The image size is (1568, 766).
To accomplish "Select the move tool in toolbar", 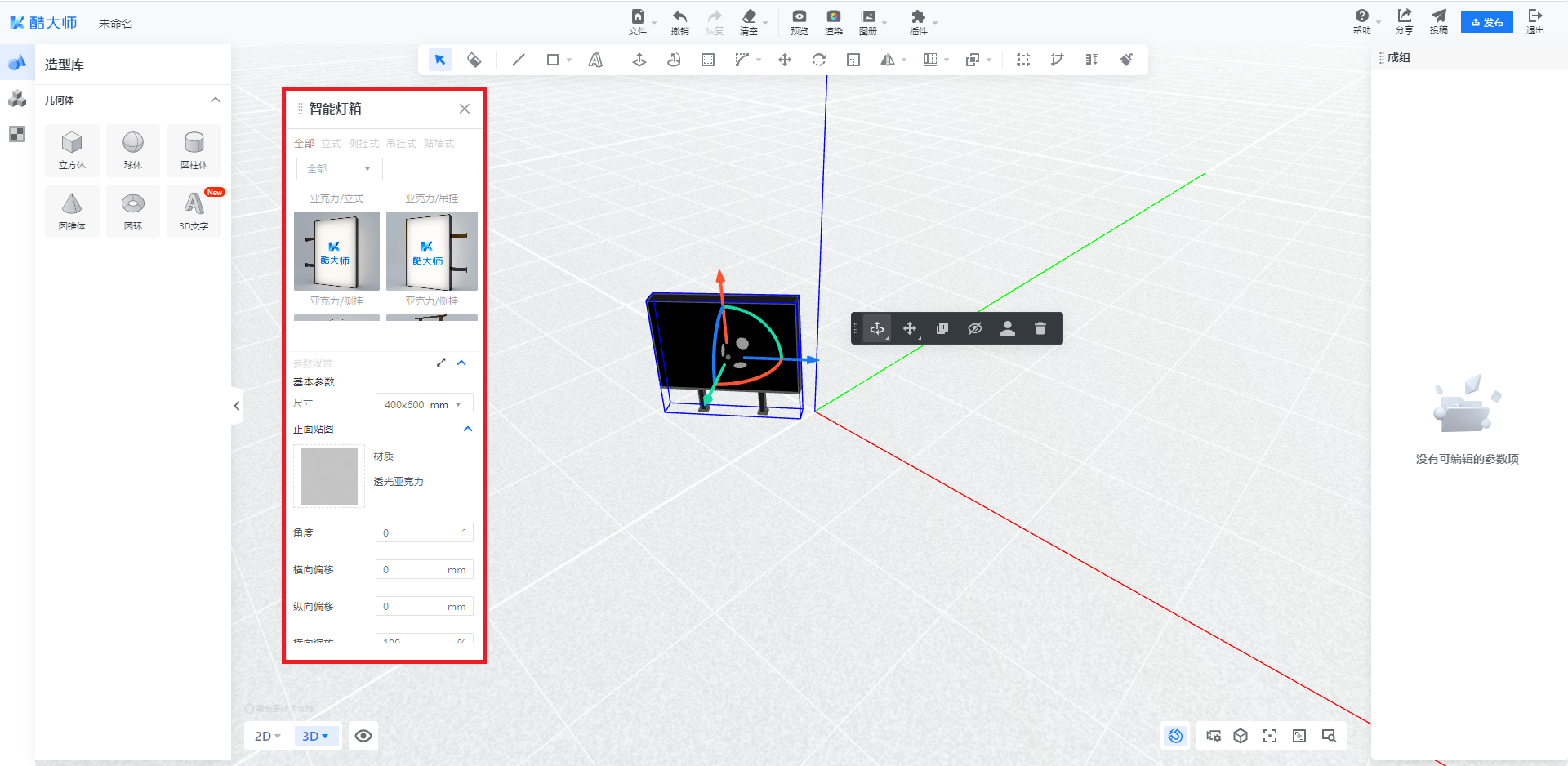I will [x=785, y=60].
